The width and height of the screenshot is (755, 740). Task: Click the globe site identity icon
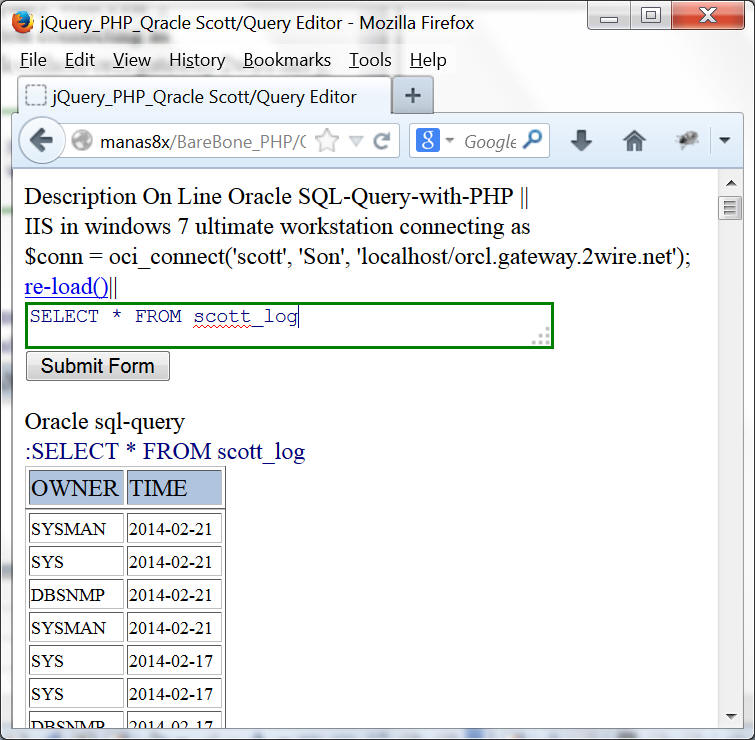pos(82,141)
